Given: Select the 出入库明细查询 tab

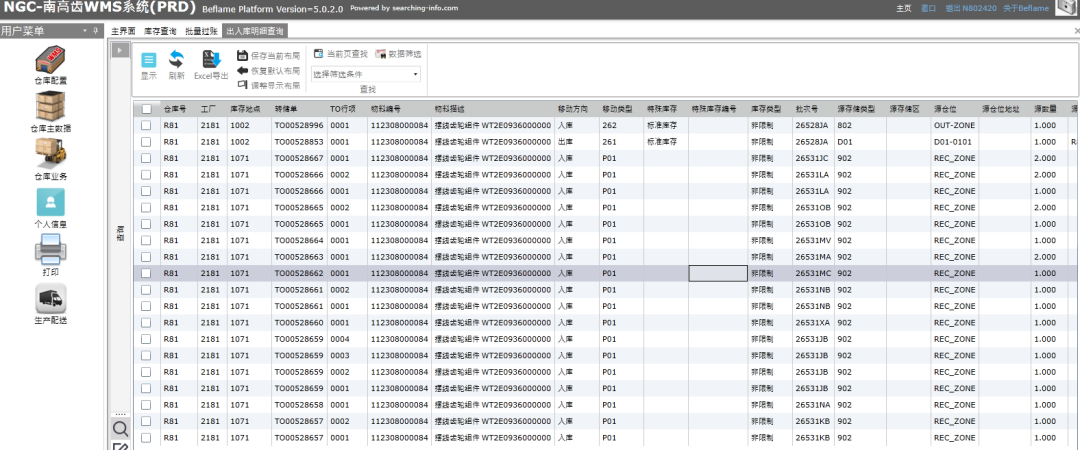Looking at the screenshot, I should (x=256, y=32).
